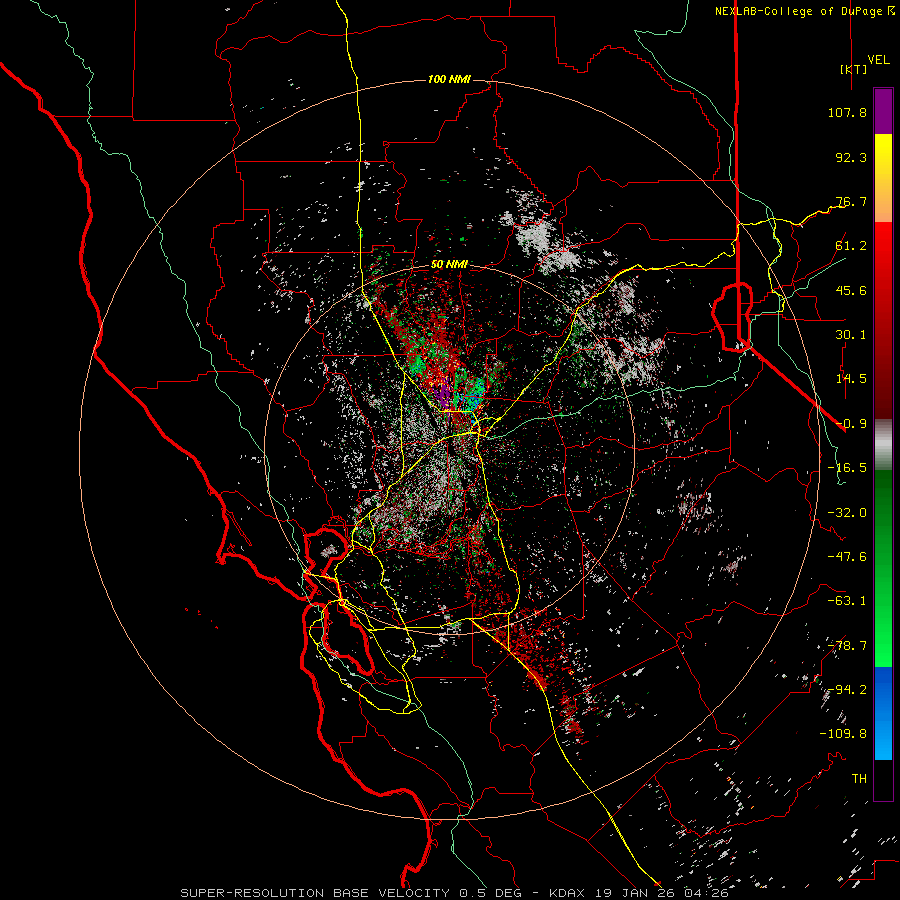Click the -0.9 legend value
Viewport: 900px width, 900px height.
tap(851, 424)
